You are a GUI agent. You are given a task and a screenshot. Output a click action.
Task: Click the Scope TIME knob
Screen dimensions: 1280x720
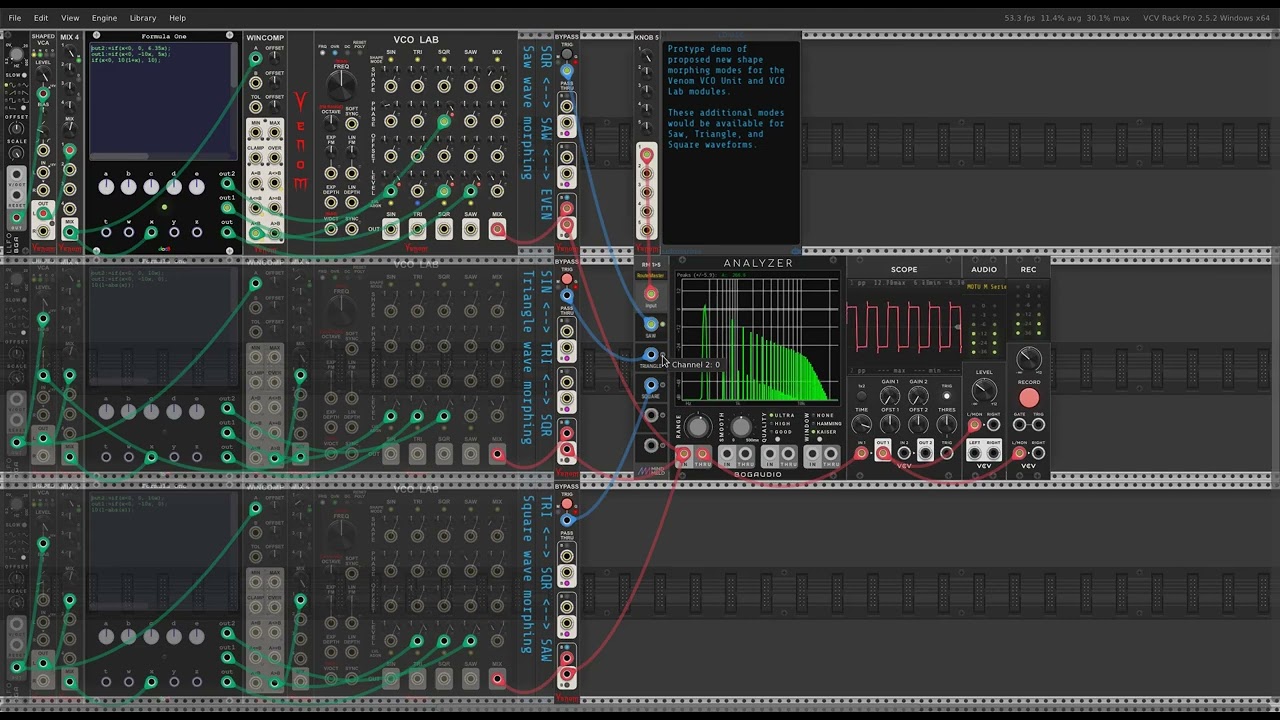[x=861, y=424]
